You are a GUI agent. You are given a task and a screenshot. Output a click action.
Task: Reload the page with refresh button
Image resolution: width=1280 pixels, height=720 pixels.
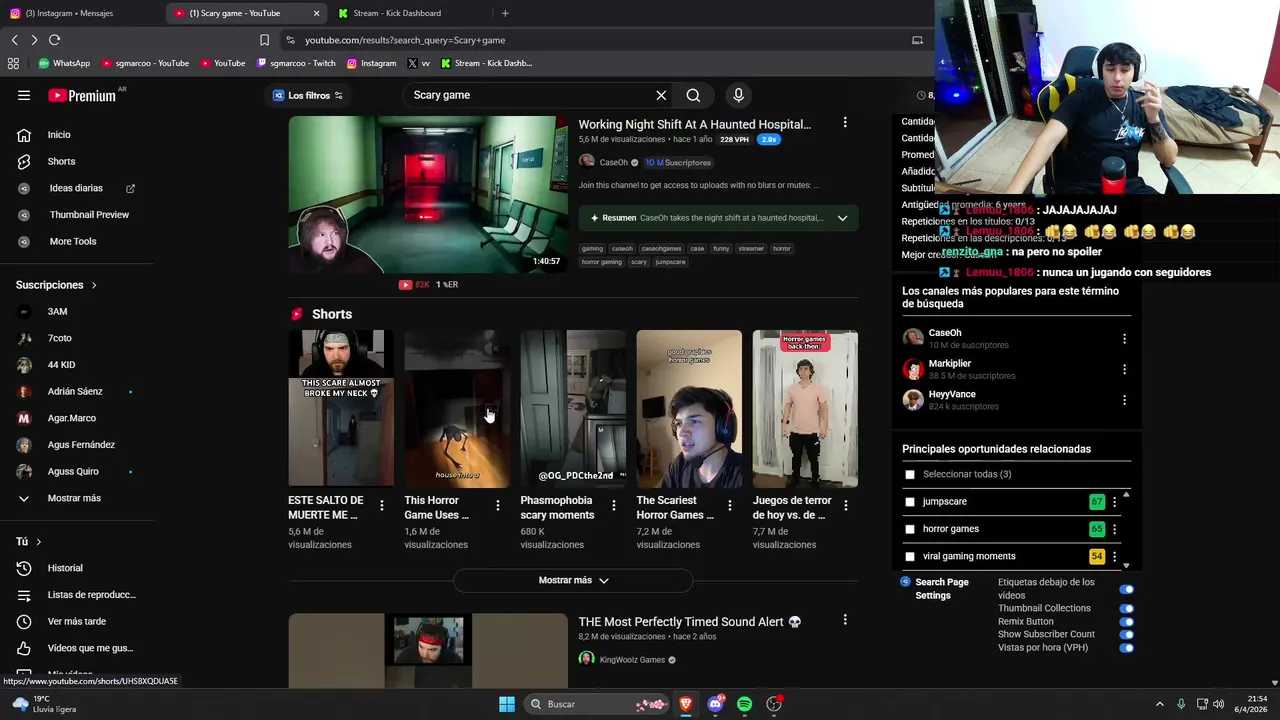coord(54,40)
